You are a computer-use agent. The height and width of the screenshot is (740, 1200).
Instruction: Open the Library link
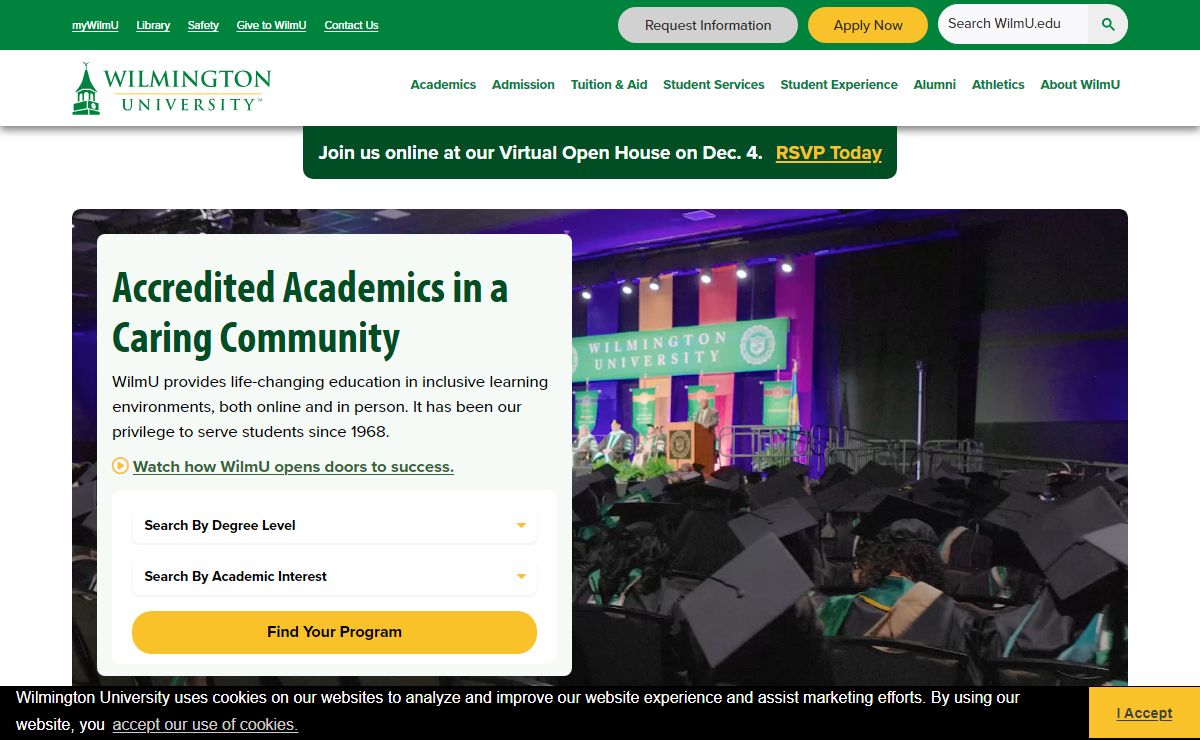click(x=153, y=25)
